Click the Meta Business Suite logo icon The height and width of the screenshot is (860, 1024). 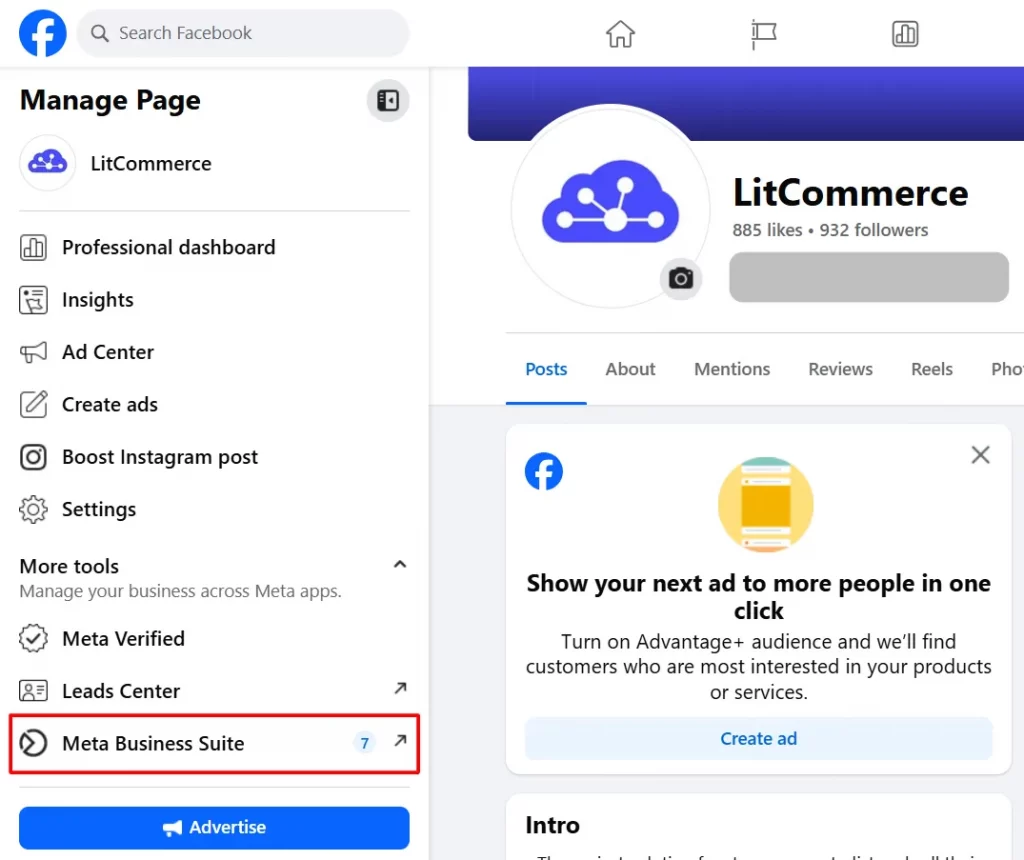(x=33, y=743)
